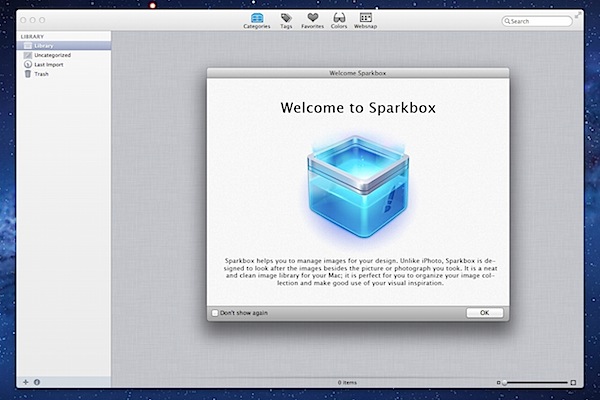This screenshot has width=600, height=400.
Task: Click the LIBRARY section header
Action: 32,36
